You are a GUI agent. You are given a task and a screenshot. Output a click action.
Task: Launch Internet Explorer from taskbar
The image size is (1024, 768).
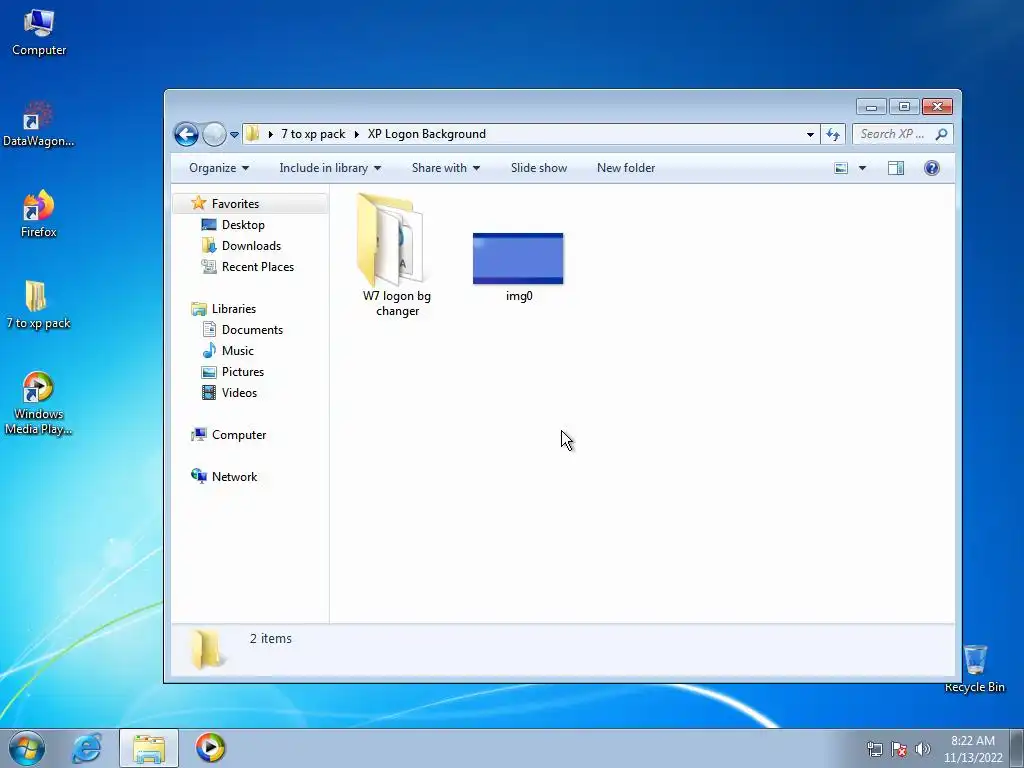tap(86, 748)
